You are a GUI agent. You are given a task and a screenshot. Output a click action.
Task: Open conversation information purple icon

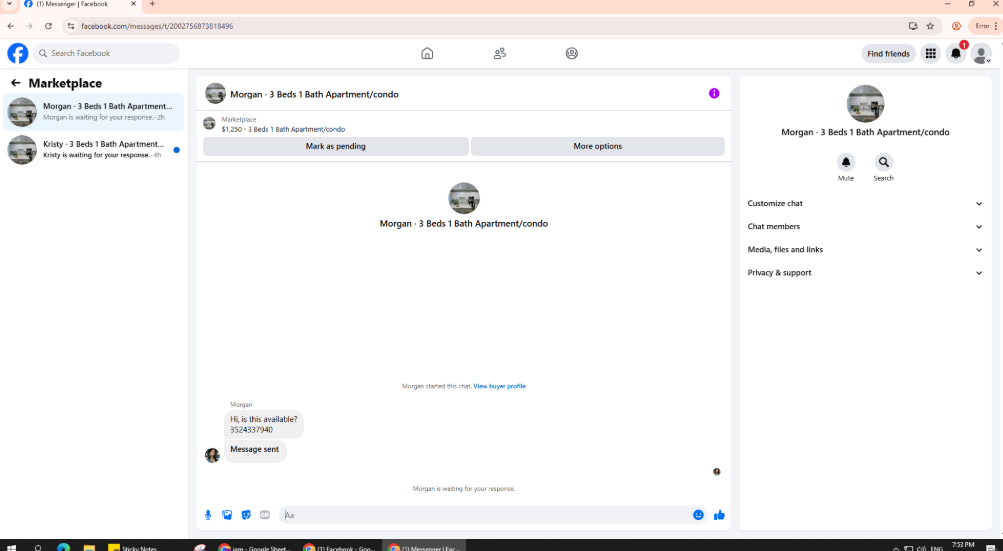point(714,93)
